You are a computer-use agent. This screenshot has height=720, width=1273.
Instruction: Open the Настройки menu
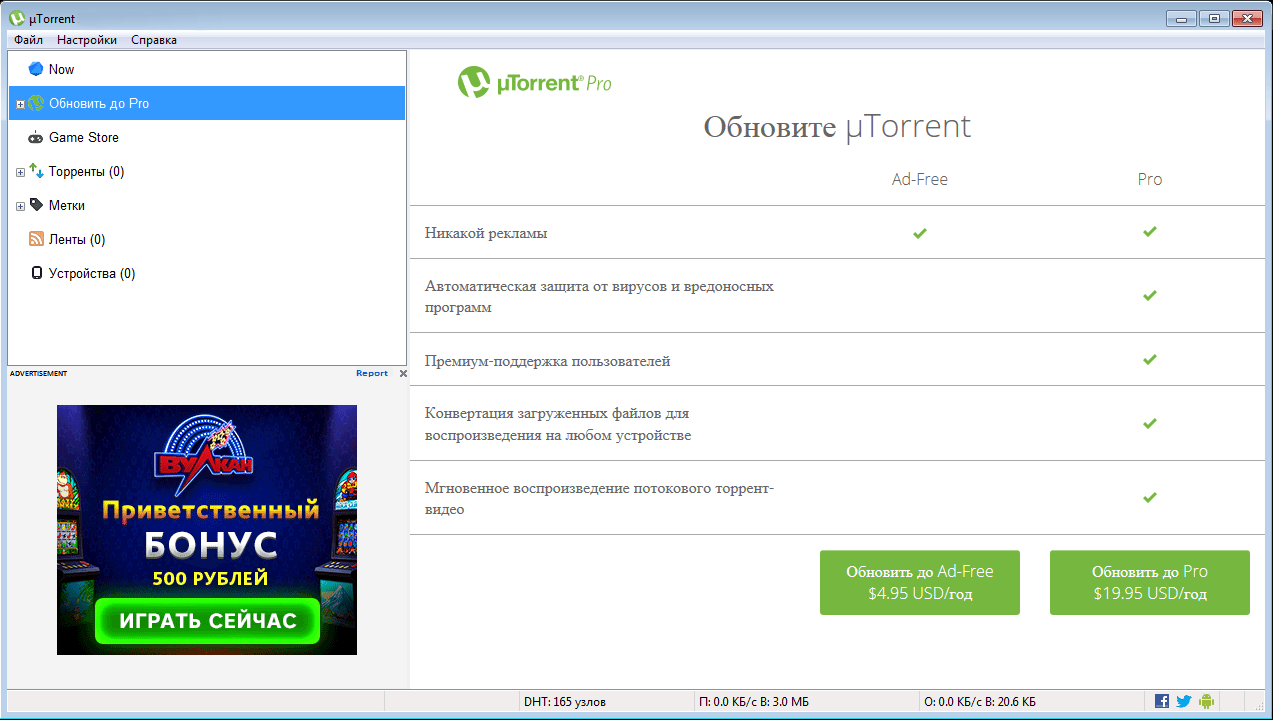tap(86, 39)
